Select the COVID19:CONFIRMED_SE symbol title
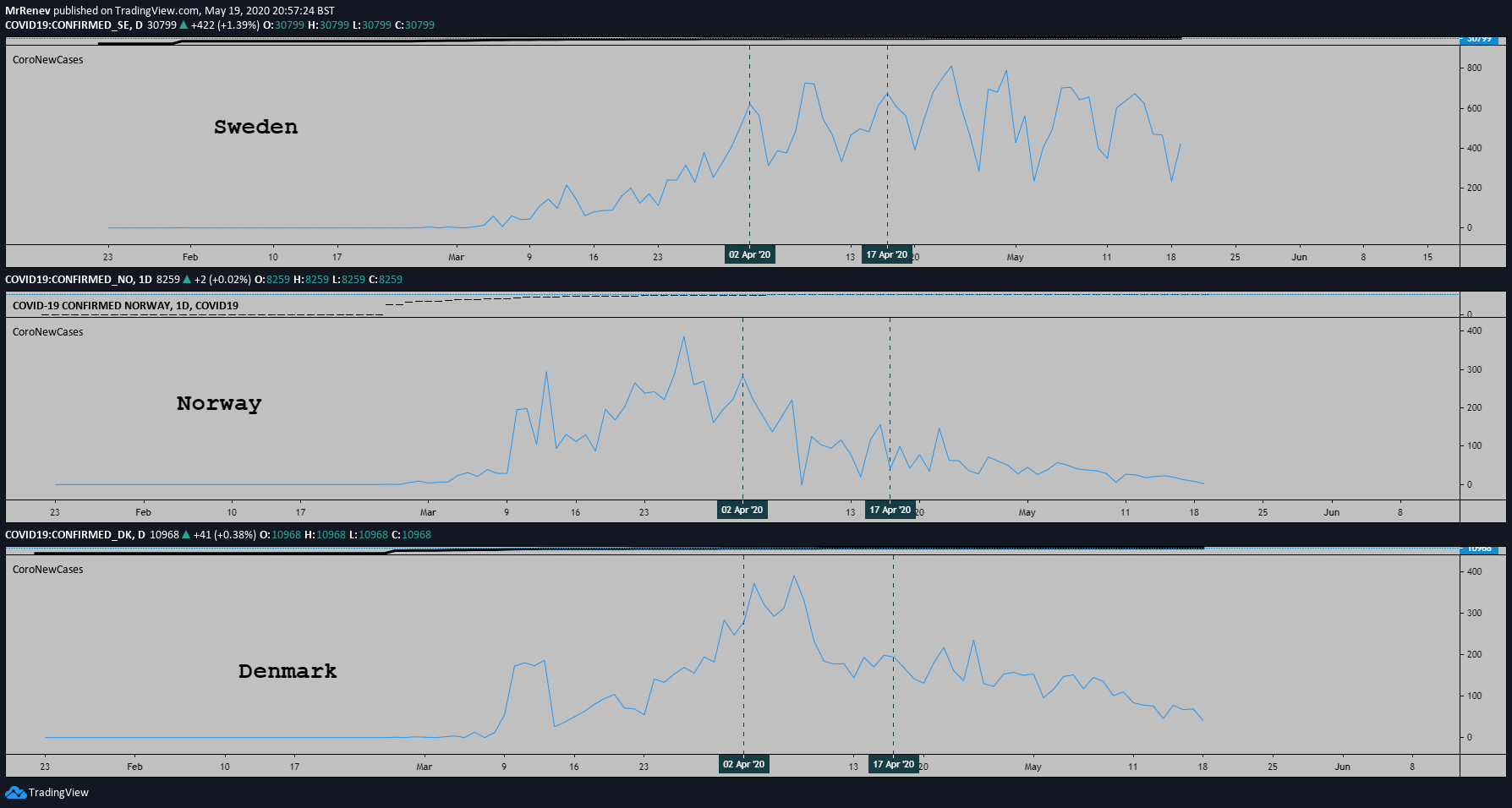Image resolution: width=1512 pixels, height=808 pixels. [x=68, y=25]
